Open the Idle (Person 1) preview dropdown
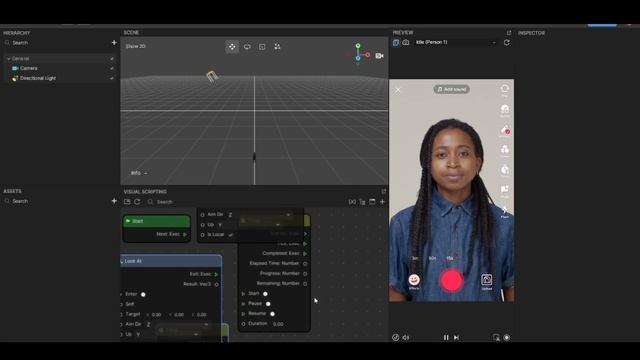 pyautogui.click(x=455, y=42)
